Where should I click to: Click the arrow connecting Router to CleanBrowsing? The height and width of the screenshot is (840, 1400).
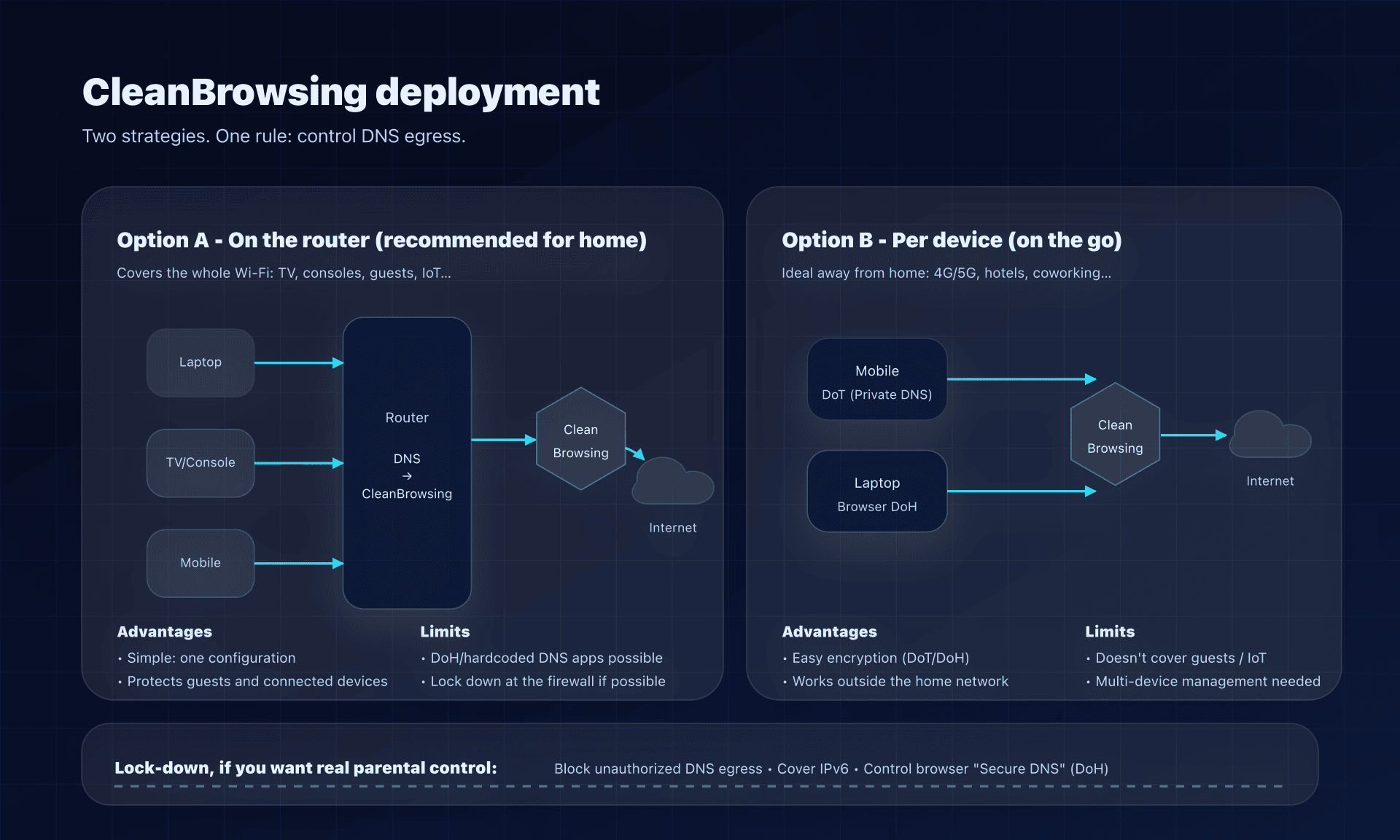click(503, 440)
